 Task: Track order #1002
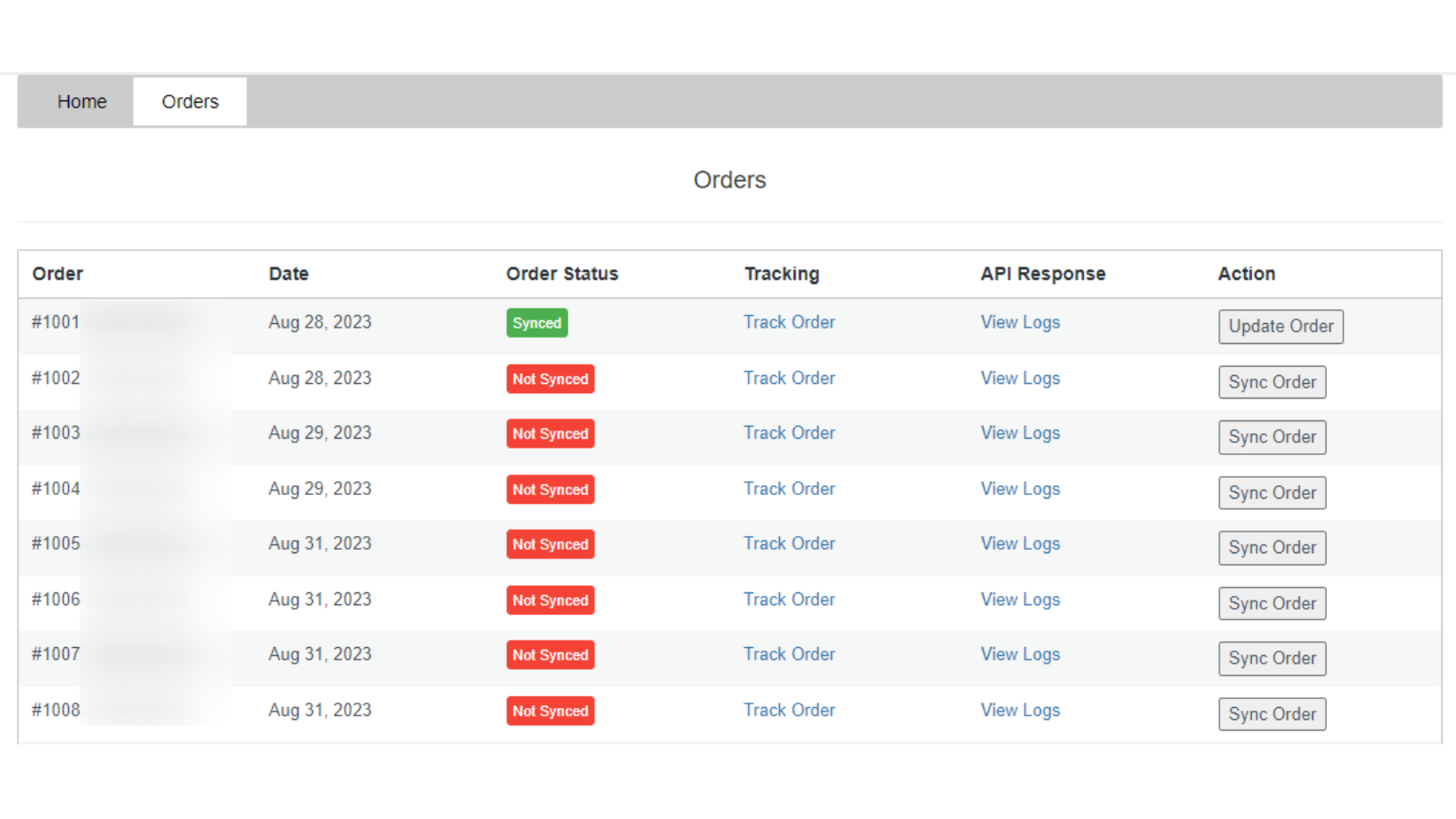(789, 378)
